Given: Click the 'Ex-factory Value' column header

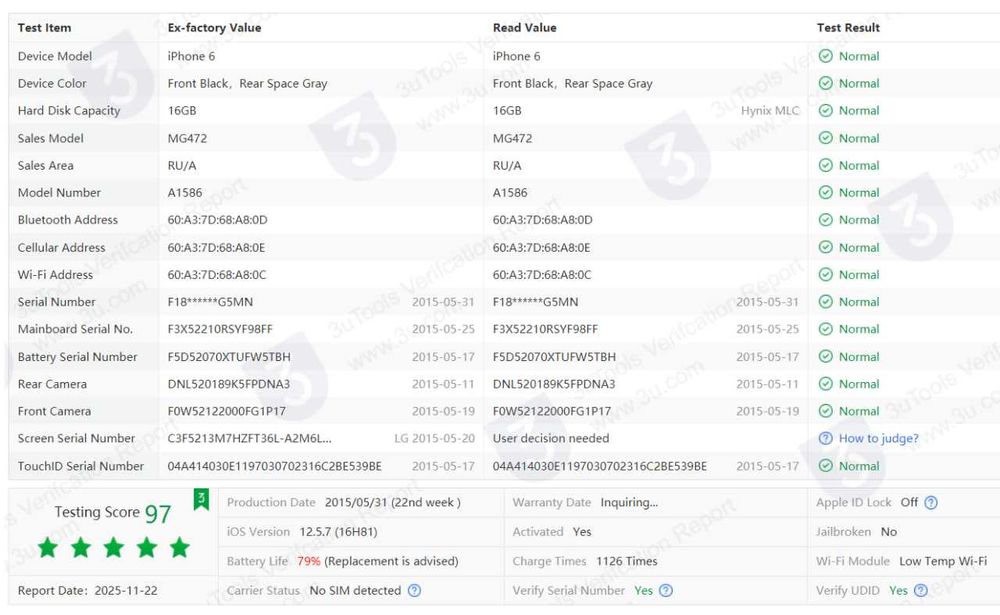Looking at the screenshot, I should [x=214, y=28].
